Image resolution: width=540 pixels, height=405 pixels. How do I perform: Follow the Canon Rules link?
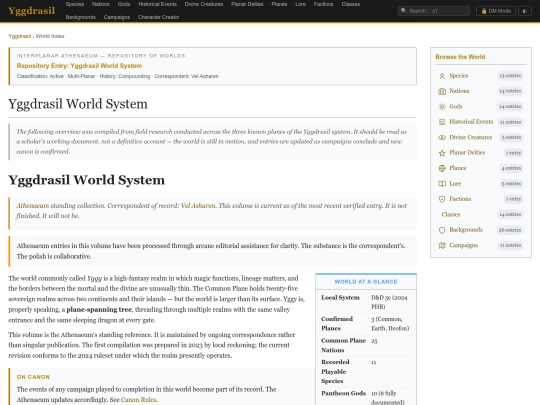coord(138,399)
